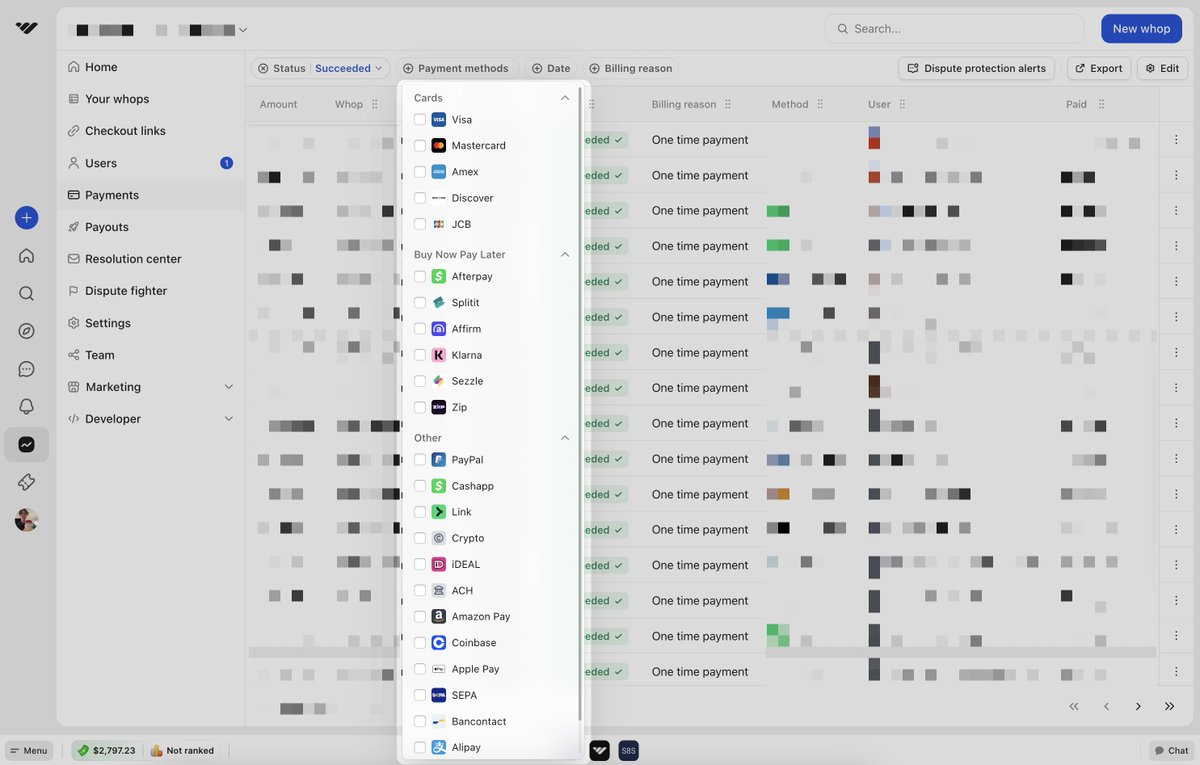The height and width of the screenshot is (765, 1200).
Task: Go to next page arrow
Action: pos(1138,706)
